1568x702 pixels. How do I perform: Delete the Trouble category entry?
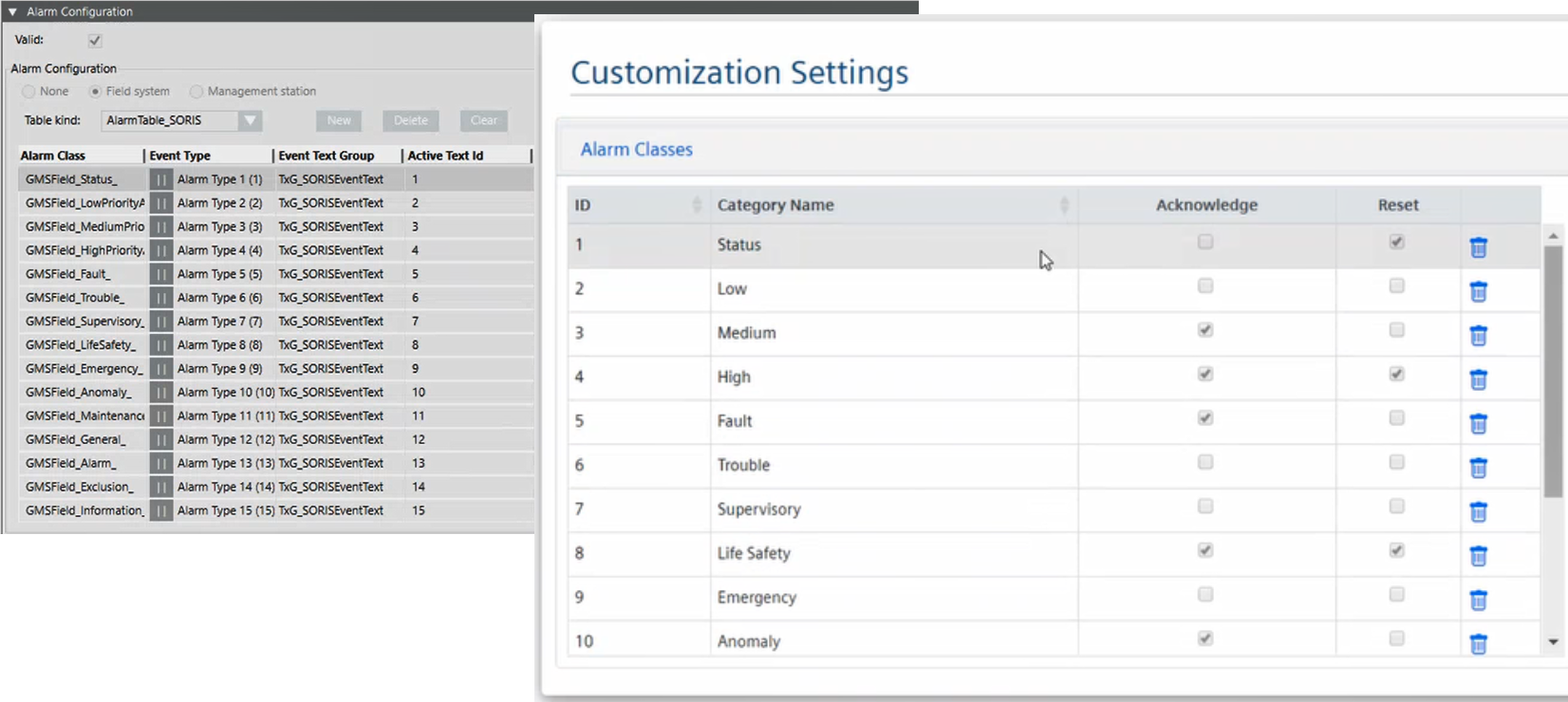point(1478,468)
